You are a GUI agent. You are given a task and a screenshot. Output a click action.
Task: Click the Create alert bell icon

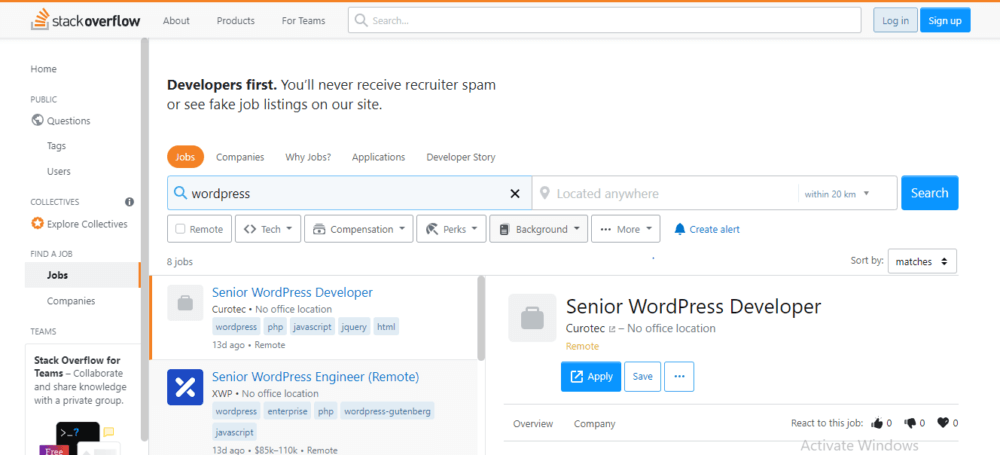(x=680, y=228)
